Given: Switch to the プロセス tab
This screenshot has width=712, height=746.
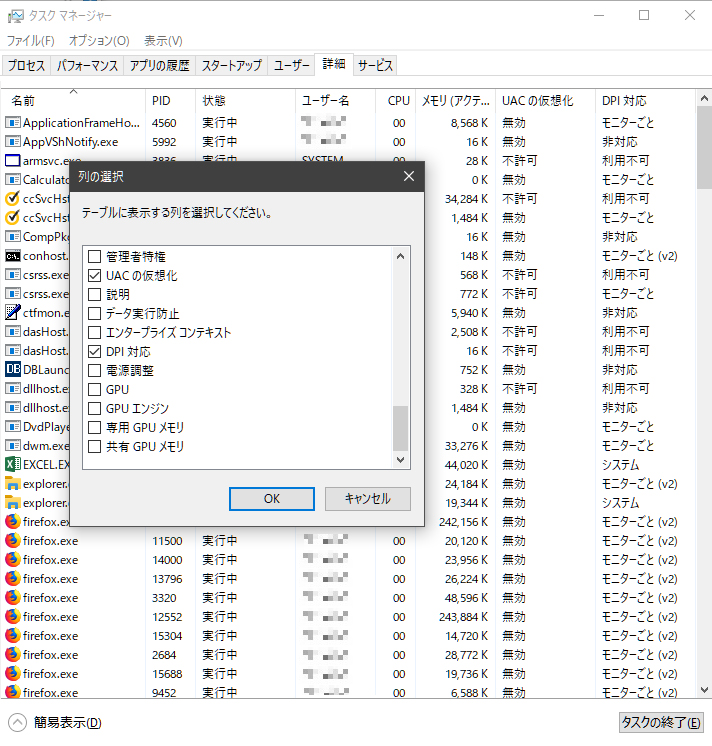Looking at the screenshot, I should pyautogui.click(x=26, y=65).
